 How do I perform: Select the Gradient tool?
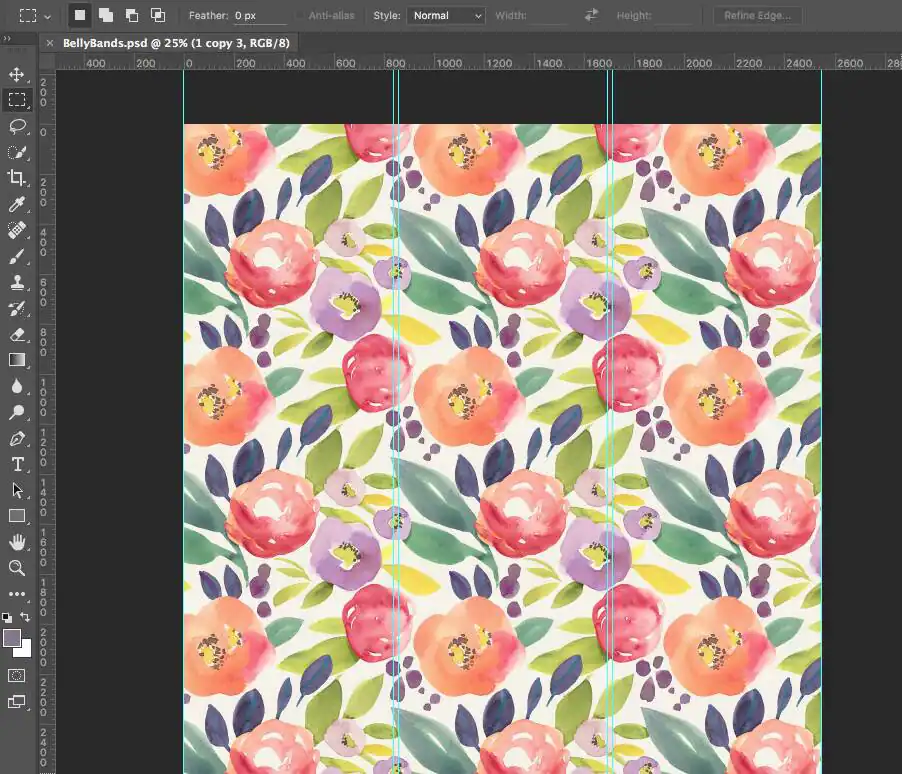pyautogui.click(x=17, y=360)
